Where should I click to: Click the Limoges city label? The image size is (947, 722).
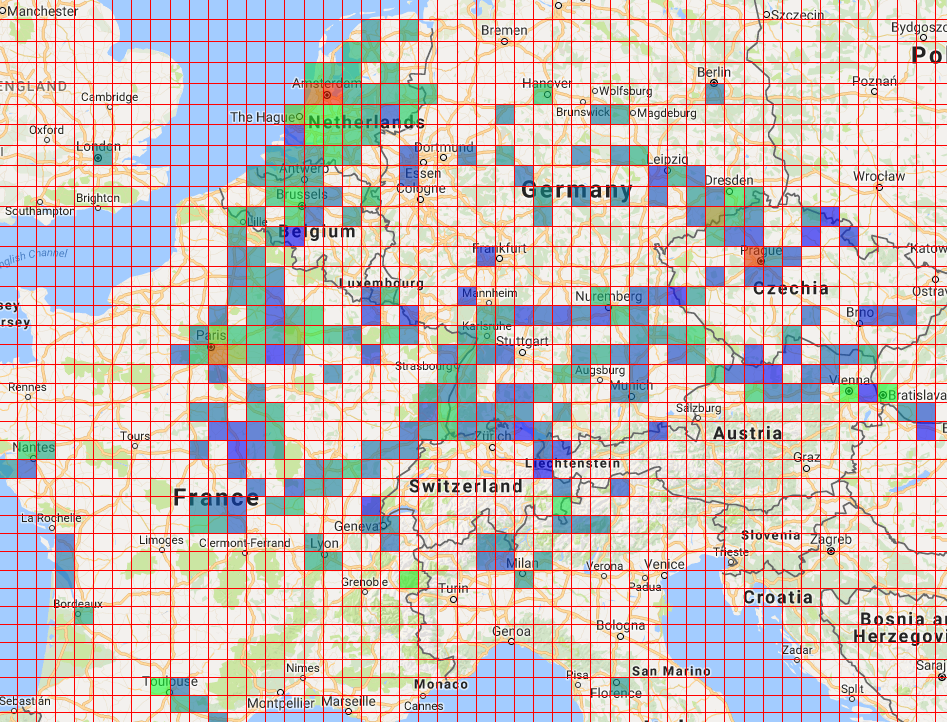[161, 540]
